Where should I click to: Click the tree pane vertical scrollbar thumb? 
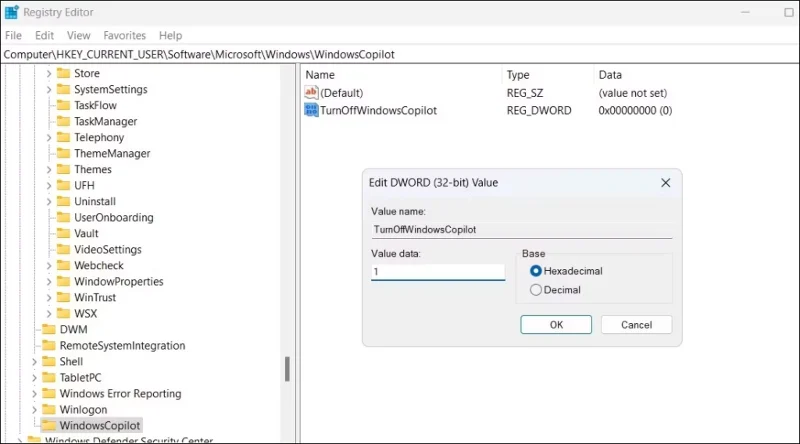(287, 369)
